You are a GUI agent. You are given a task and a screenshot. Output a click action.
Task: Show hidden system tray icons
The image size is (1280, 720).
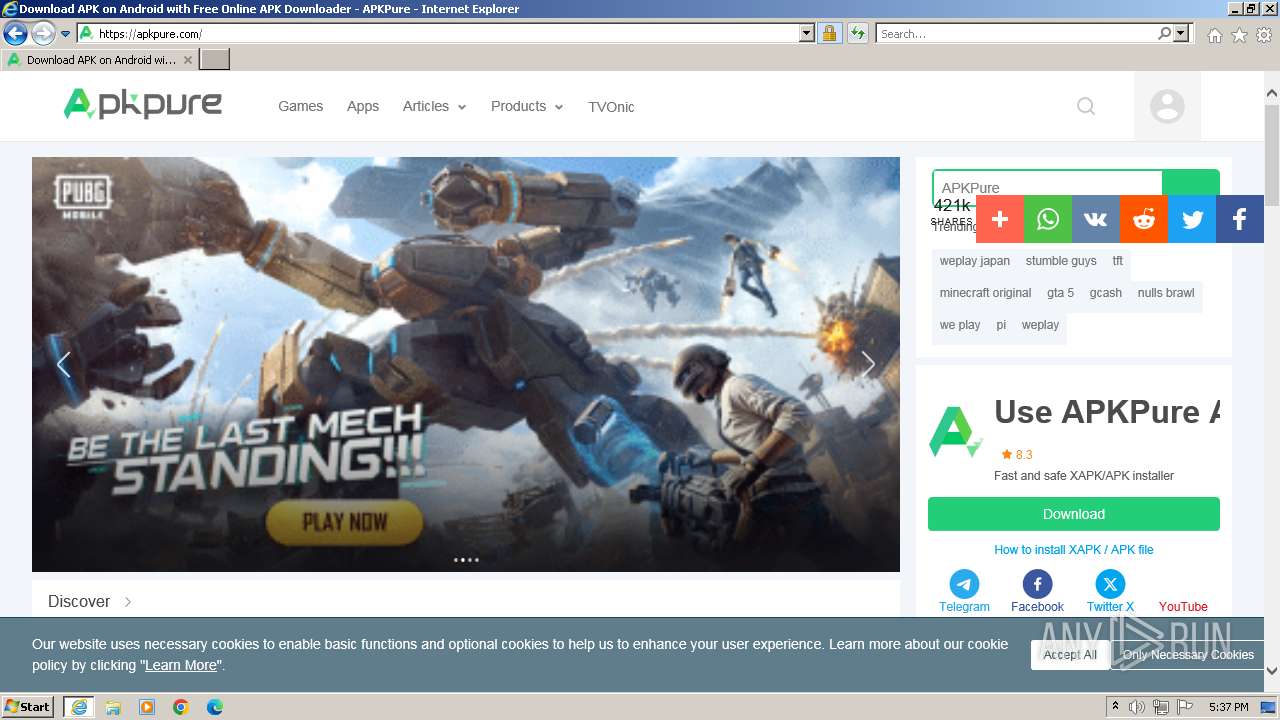1115,707
